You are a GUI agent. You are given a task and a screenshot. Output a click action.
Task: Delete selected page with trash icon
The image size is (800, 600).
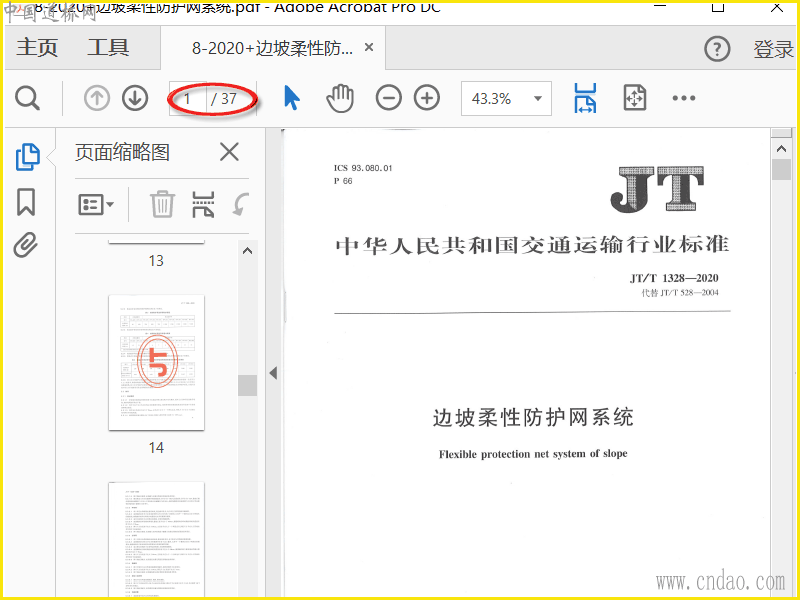[163, 205]
